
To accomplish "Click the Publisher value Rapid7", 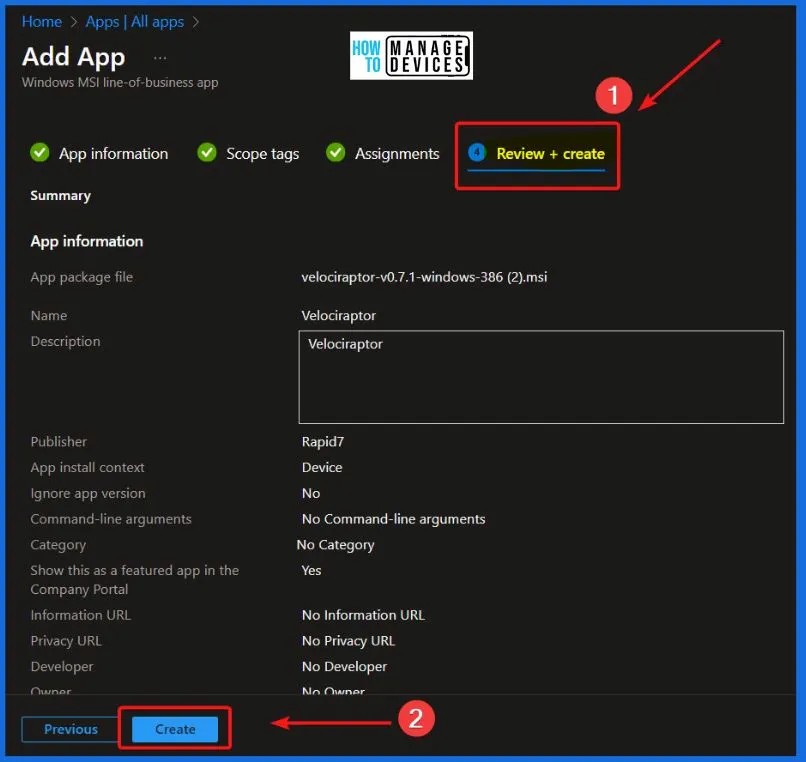I will [322, 442].
